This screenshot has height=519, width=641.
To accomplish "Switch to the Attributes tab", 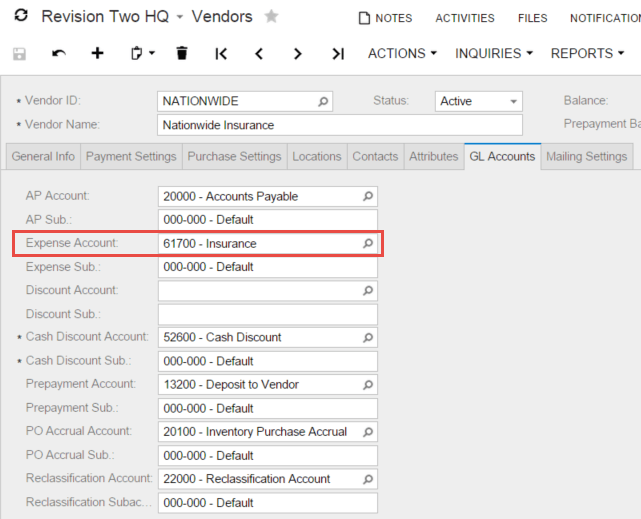I will [x=434, y=156].
